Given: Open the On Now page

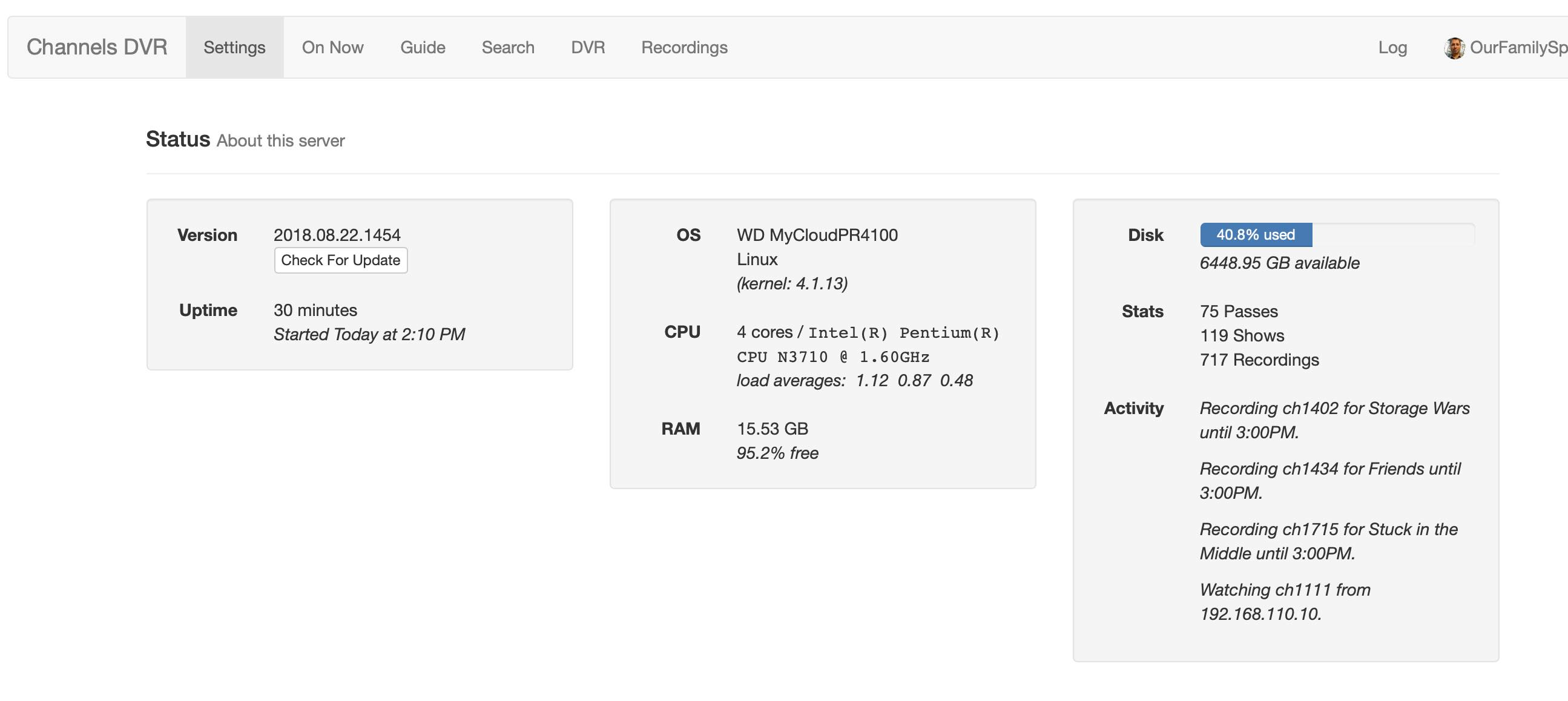Looking at the screenshot, I should (x=332, y=47).
